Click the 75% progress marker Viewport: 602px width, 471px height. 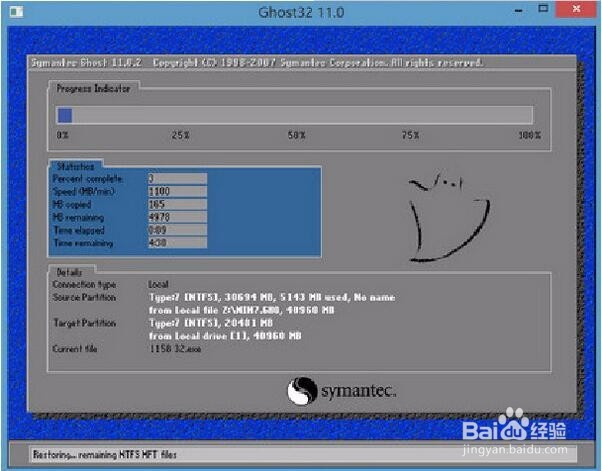coord(410,135)
